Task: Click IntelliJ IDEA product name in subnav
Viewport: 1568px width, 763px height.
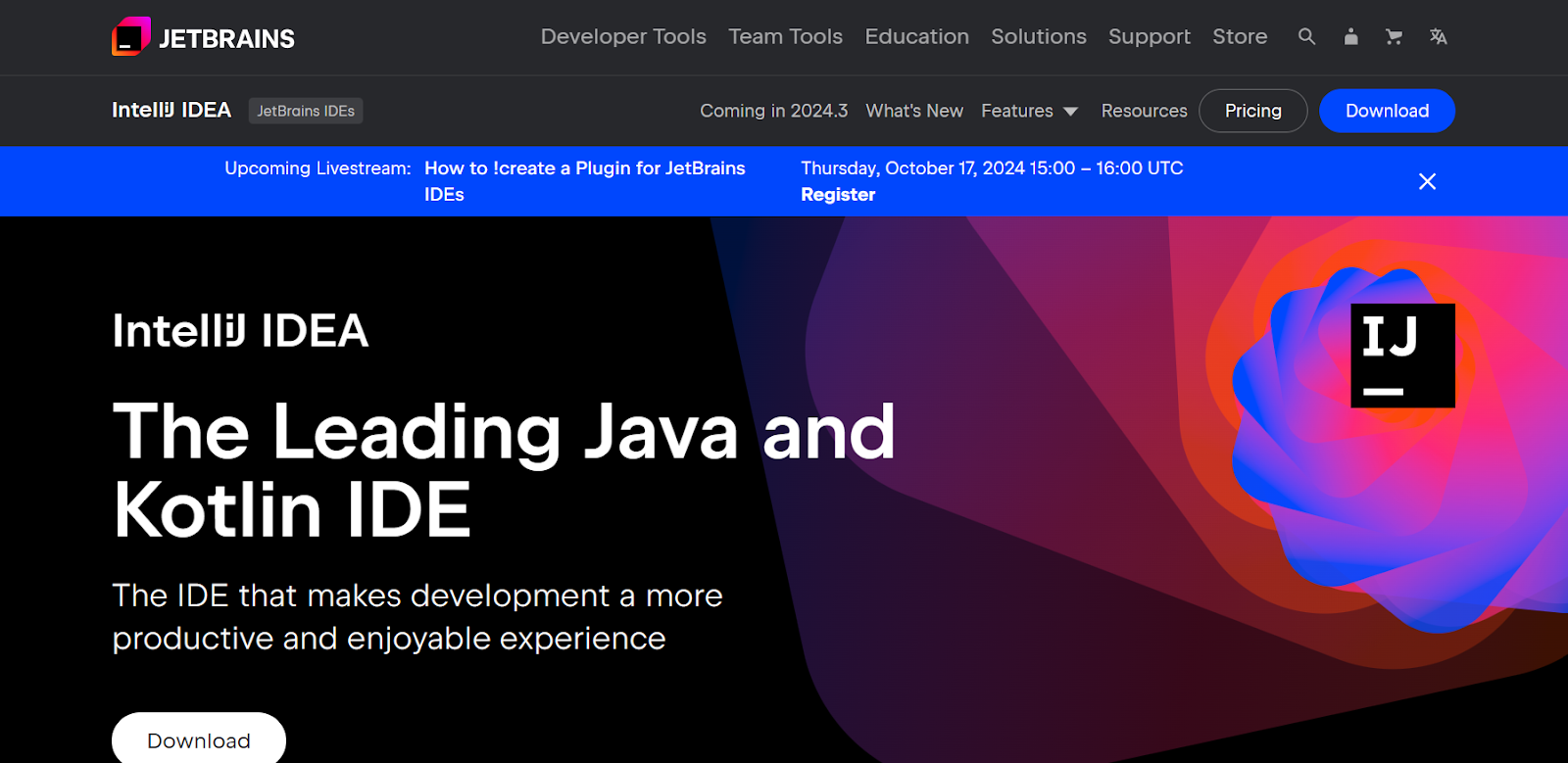Action: [171, 110]
